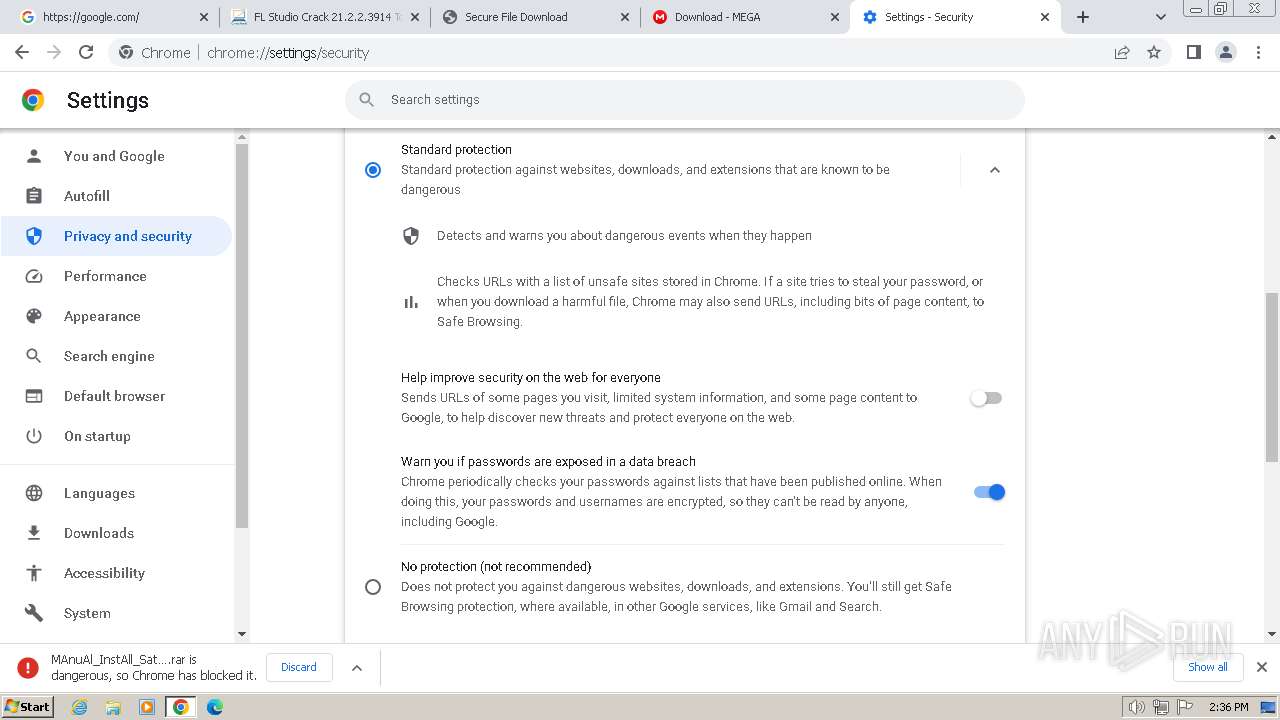This screenshot has height=720, width=1280.
Task: Click the settings page vertical scrollbar
Action: (x=1272, y=378)
